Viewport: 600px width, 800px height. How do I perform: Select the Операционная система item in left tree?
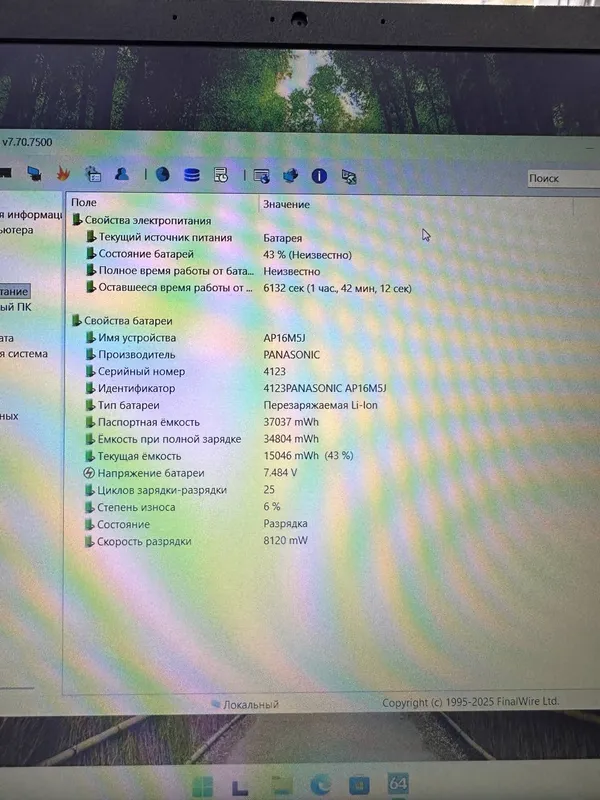[24, 354]
